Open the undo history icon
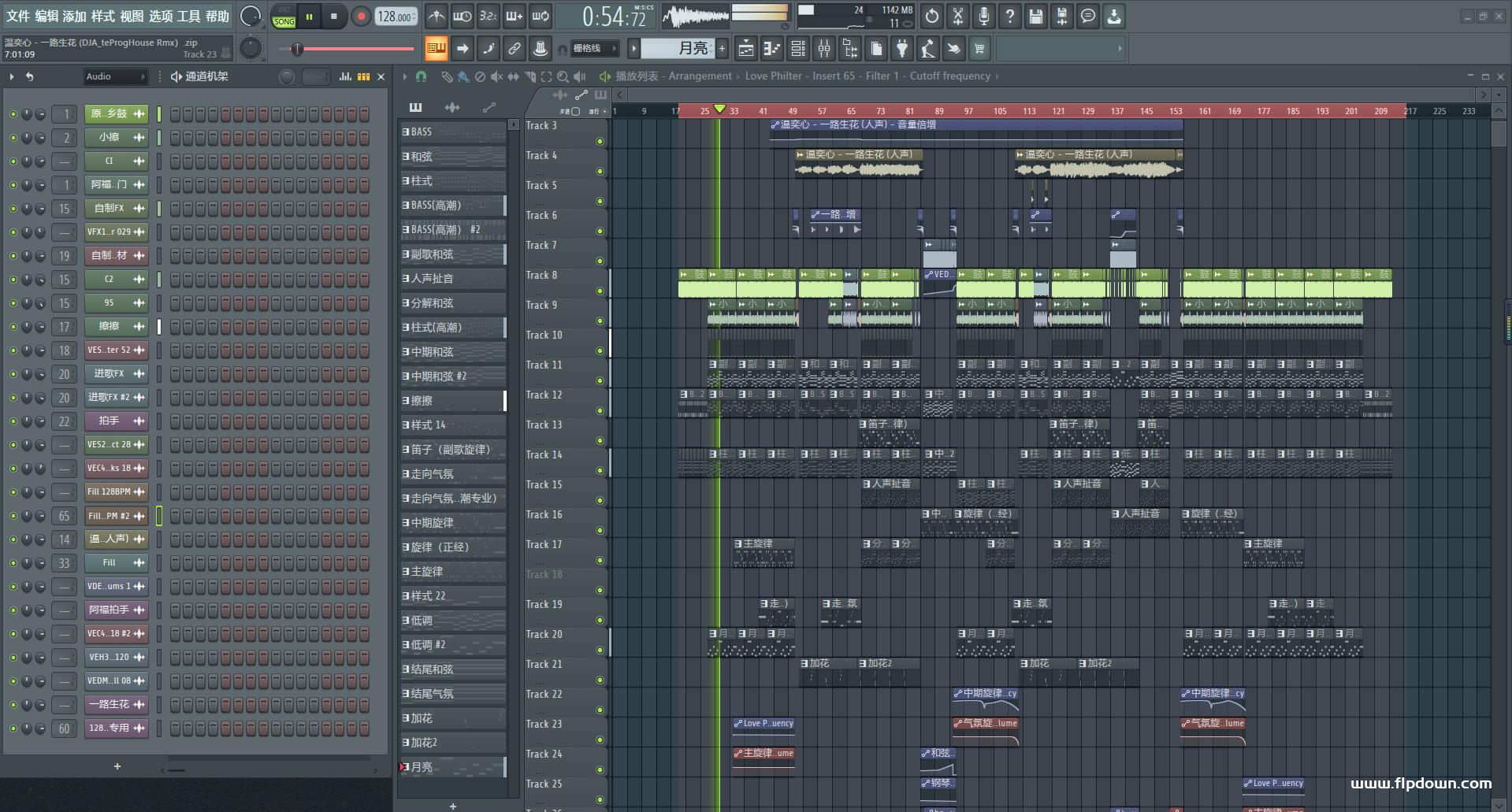 pyautogui.click(x=932, y=16)
